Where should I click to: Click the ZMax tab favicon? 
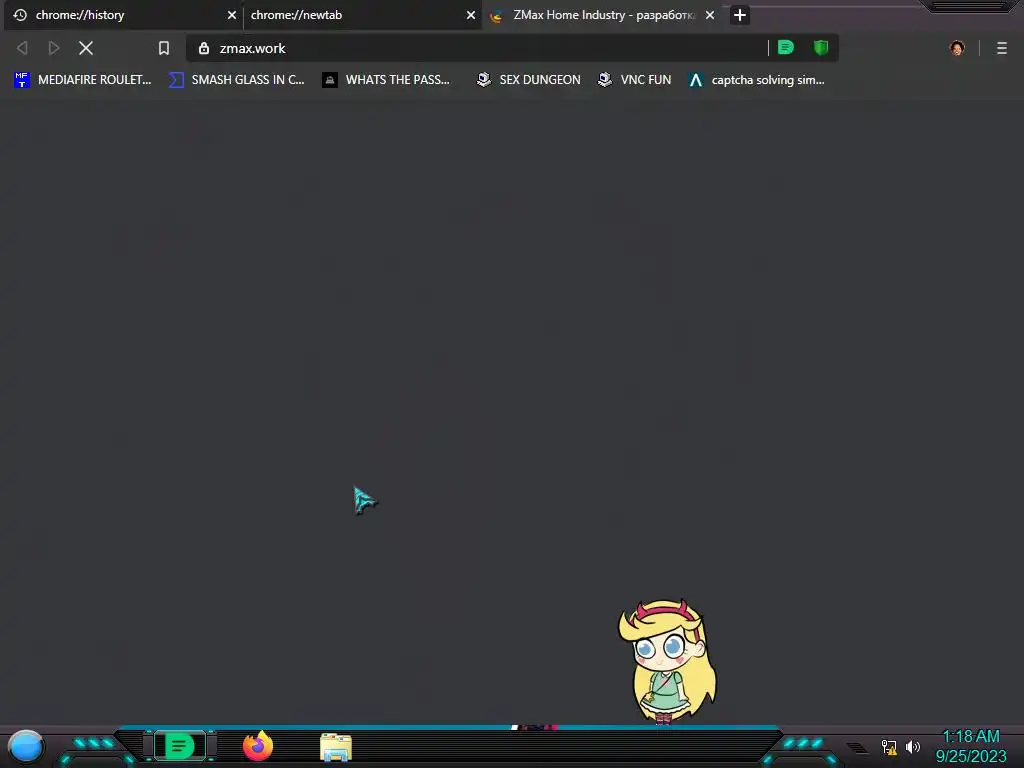(496, 16)
